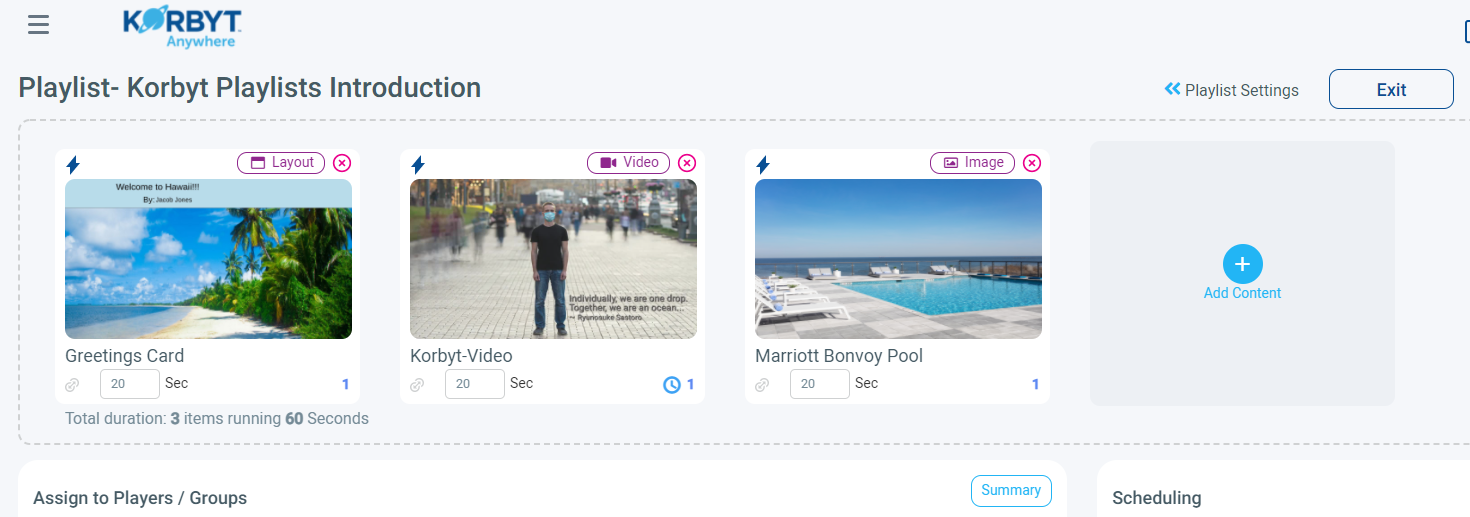
Task: Click lightning bolt icon on Marriott Bonvoy Pool
Action: pos(763,164)
